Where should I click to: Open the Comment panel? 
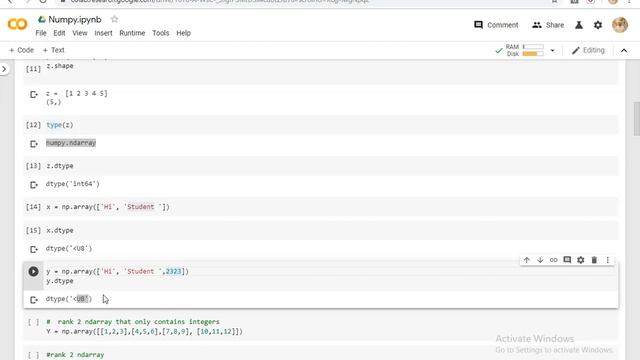[x=496, y=25]
